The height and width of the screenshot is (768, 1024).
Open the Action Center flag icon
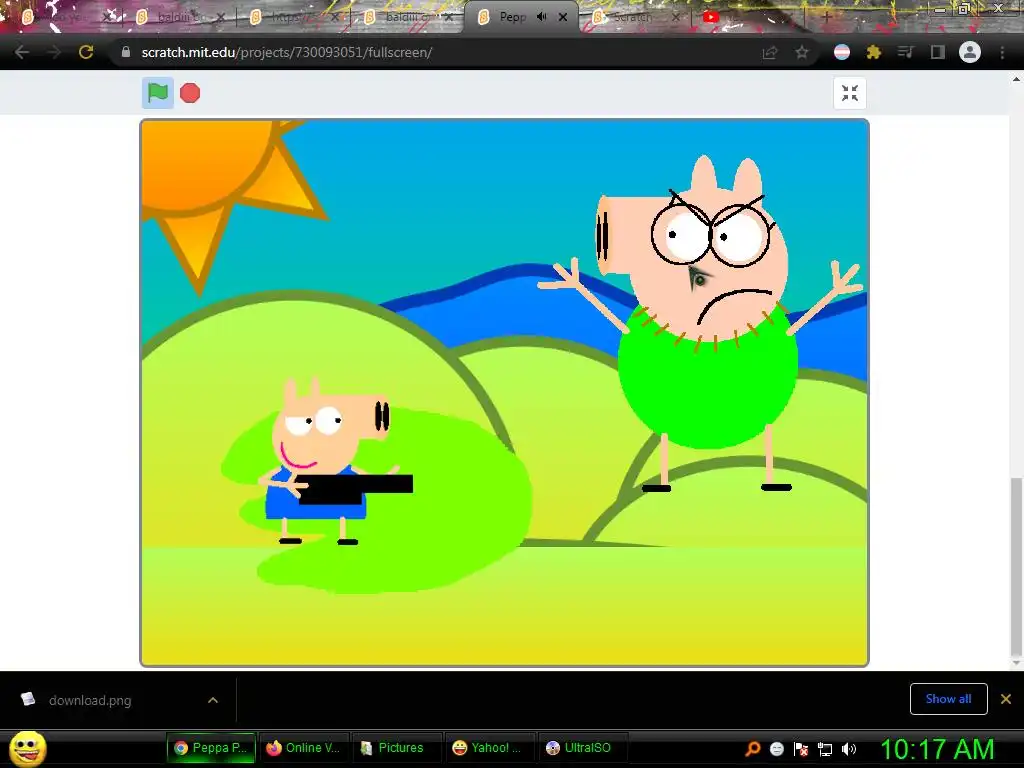801,749
